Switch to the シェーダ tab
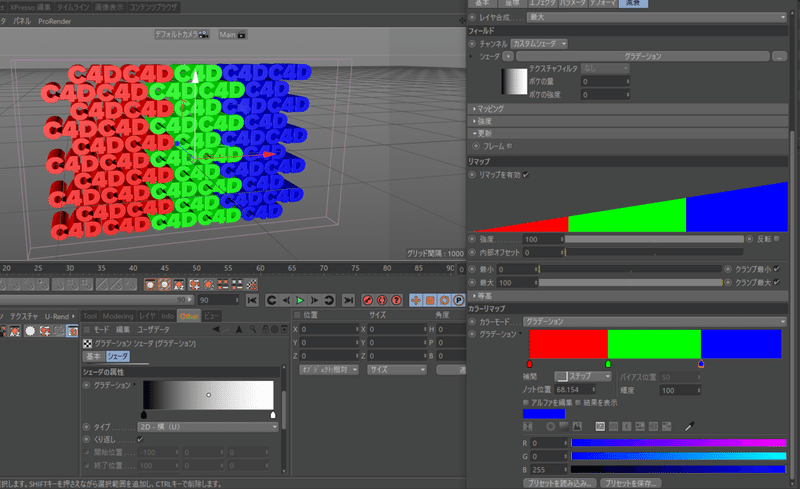Image resolution: width=800 pixels, height=489 pixels. pos(117,356)
